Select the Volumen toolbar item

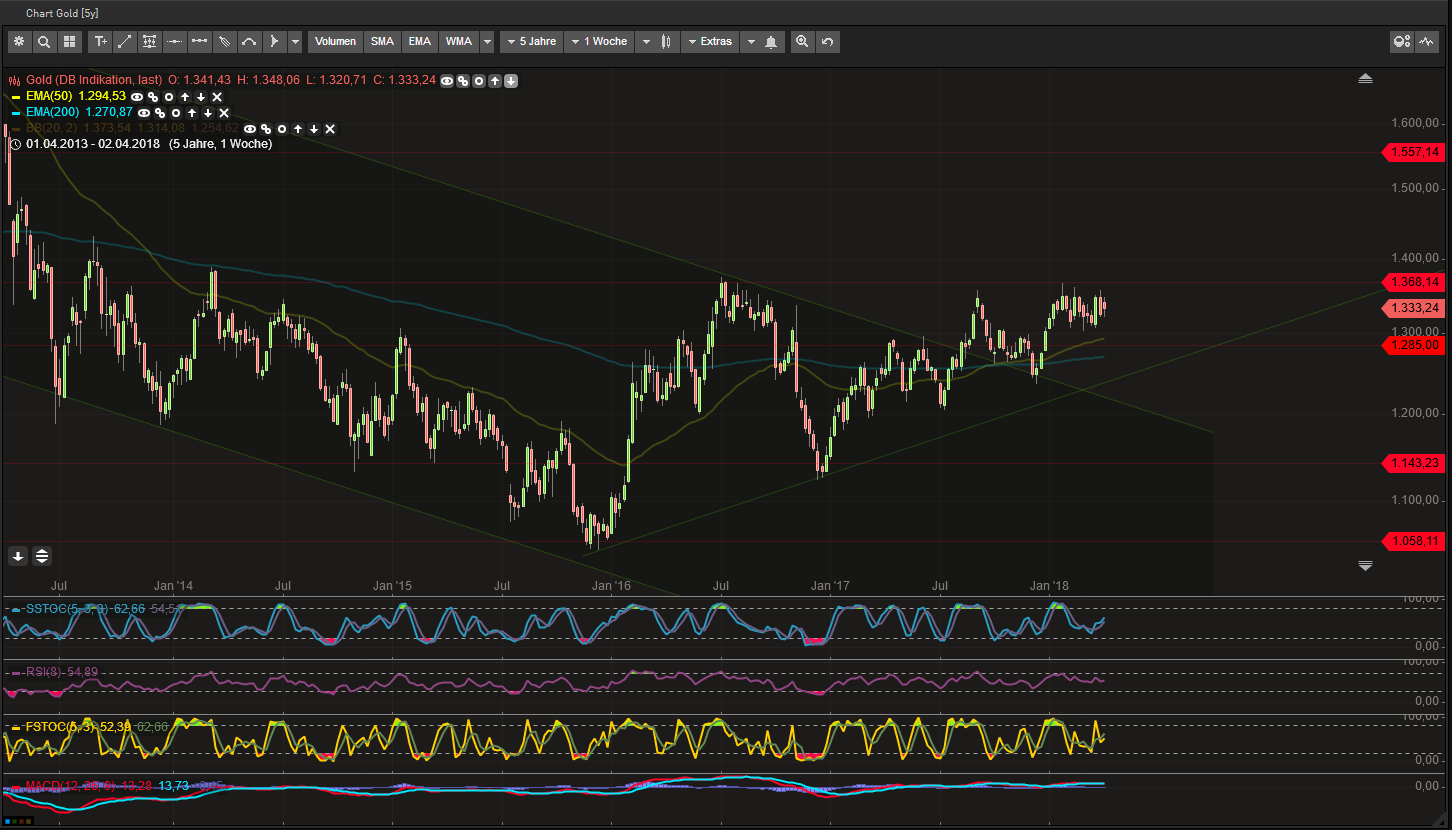tap(335, 41)
